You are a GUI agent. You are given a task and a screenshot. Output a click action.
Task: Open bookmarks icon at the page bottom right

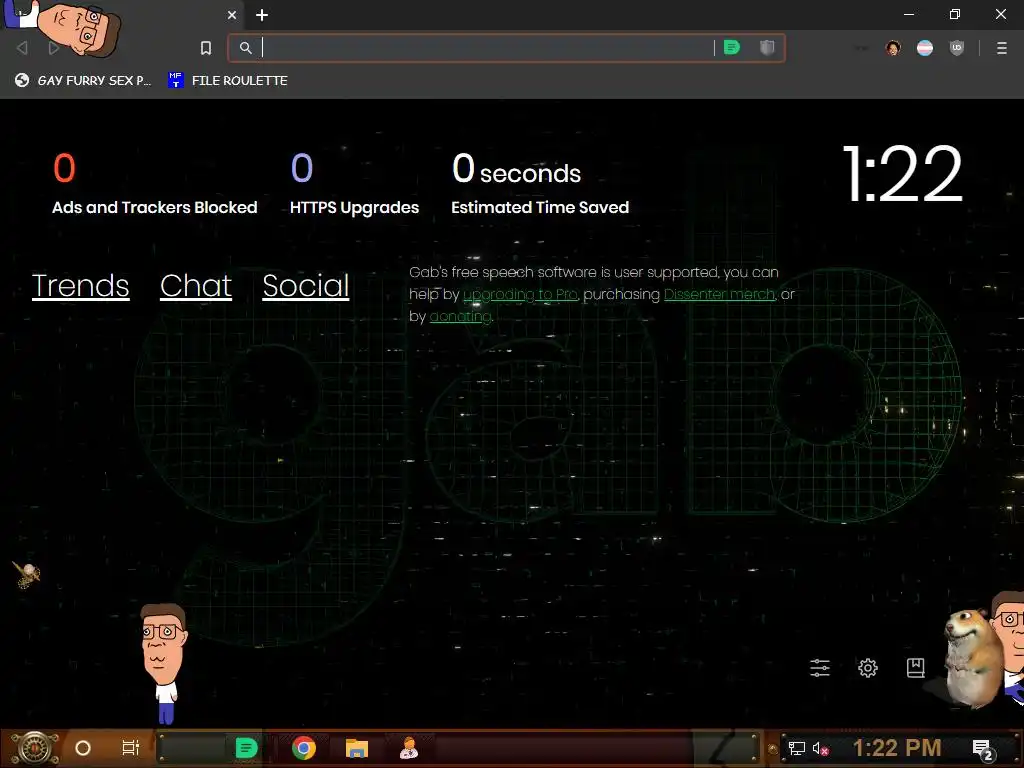coord(916,667)
